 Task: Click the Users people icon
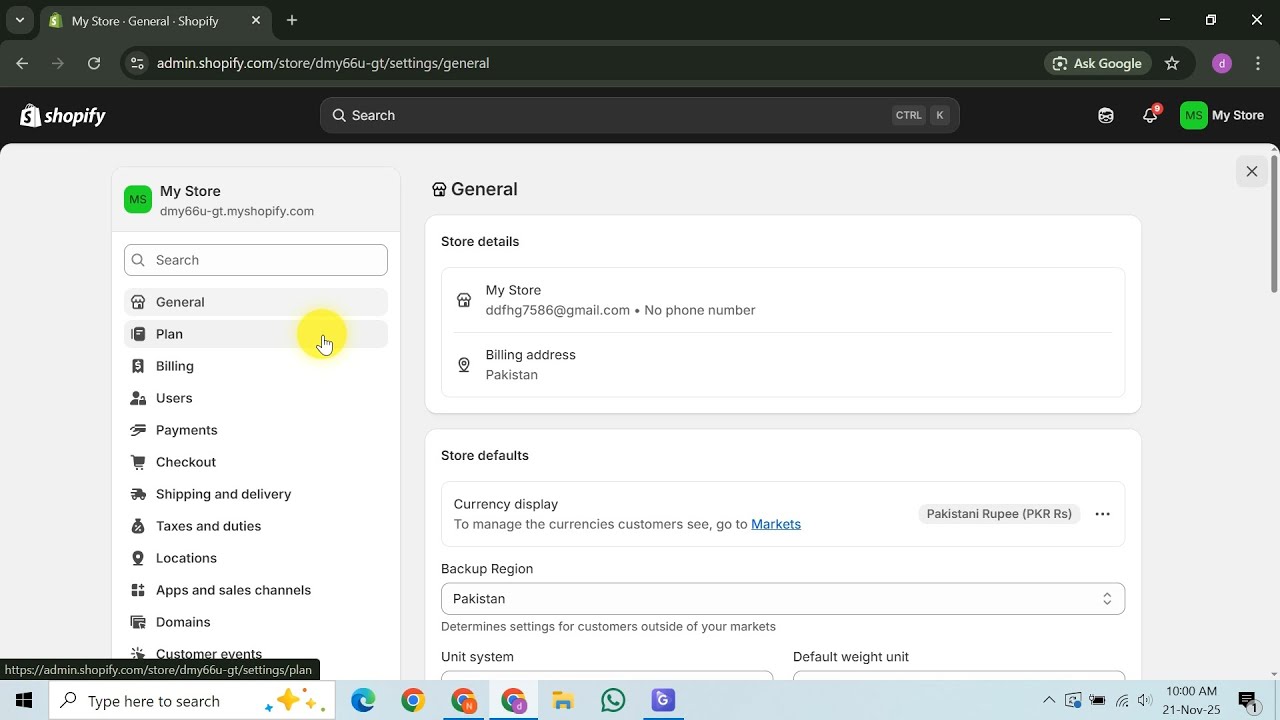pyautogui.click(x=138, y=398)
